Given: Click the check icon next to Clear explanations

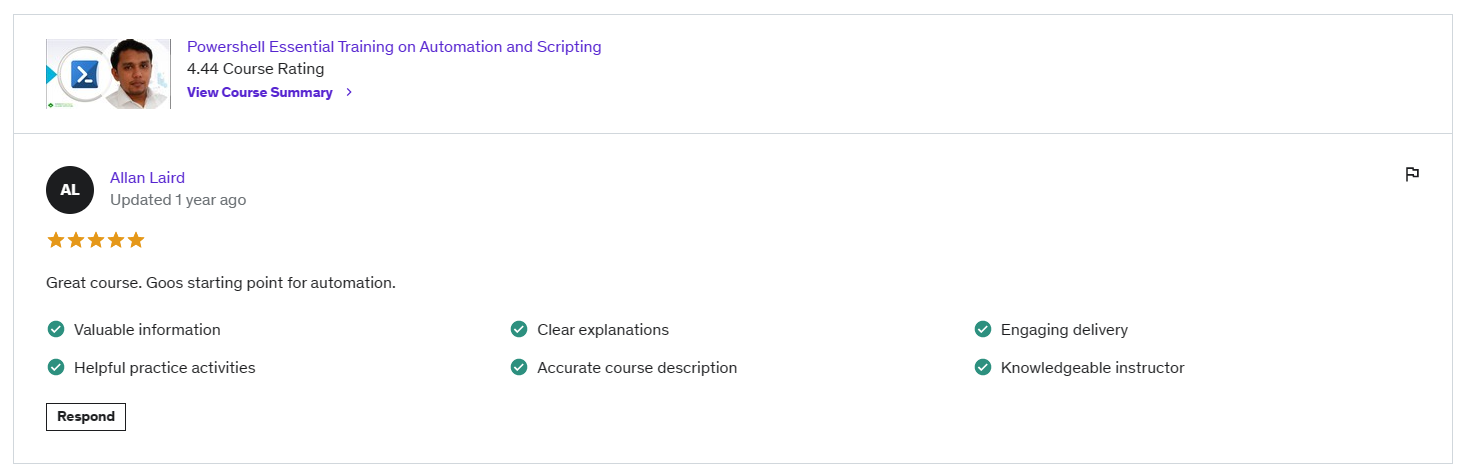Looking at the screenshot, I should point(519,329).
